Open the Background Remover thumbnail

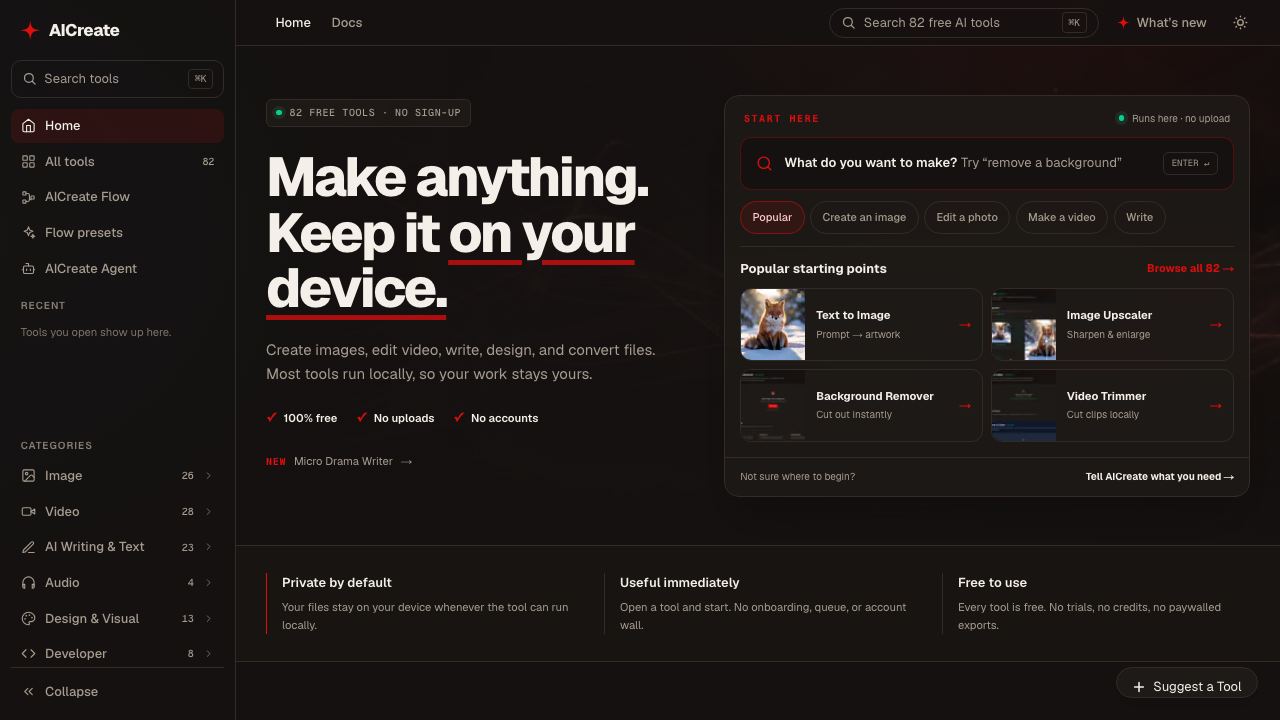[x=773, y=406]
